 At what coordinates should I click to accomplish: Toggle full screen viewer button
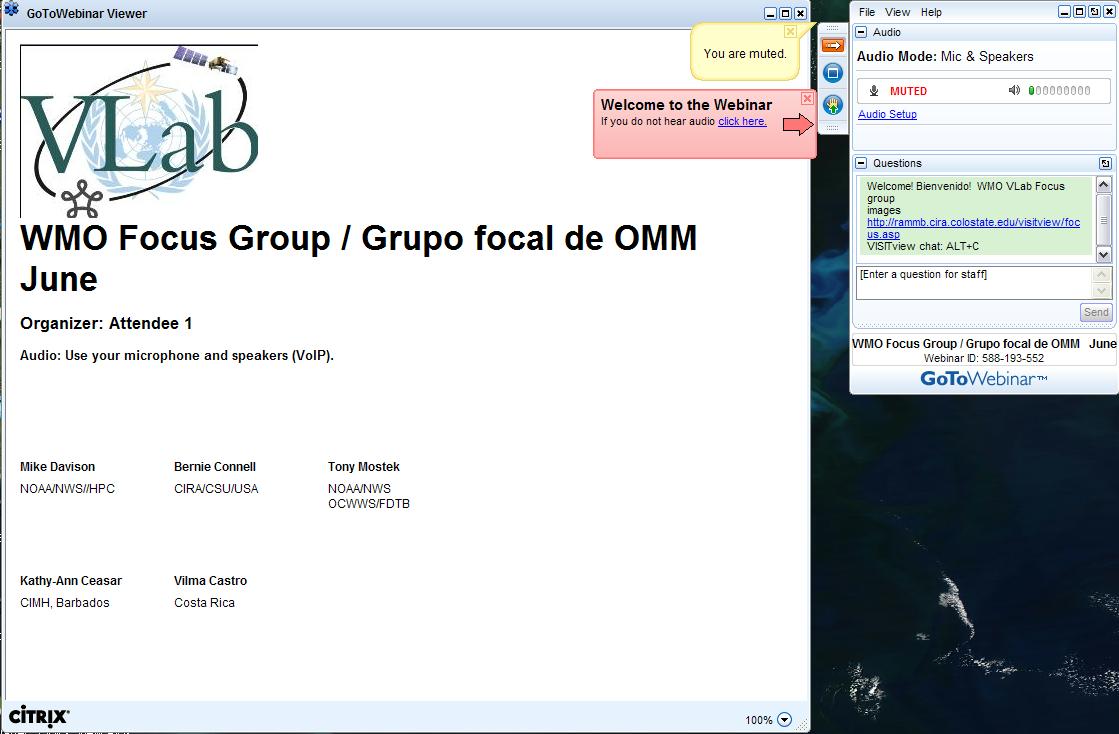(x=833, y=73)
